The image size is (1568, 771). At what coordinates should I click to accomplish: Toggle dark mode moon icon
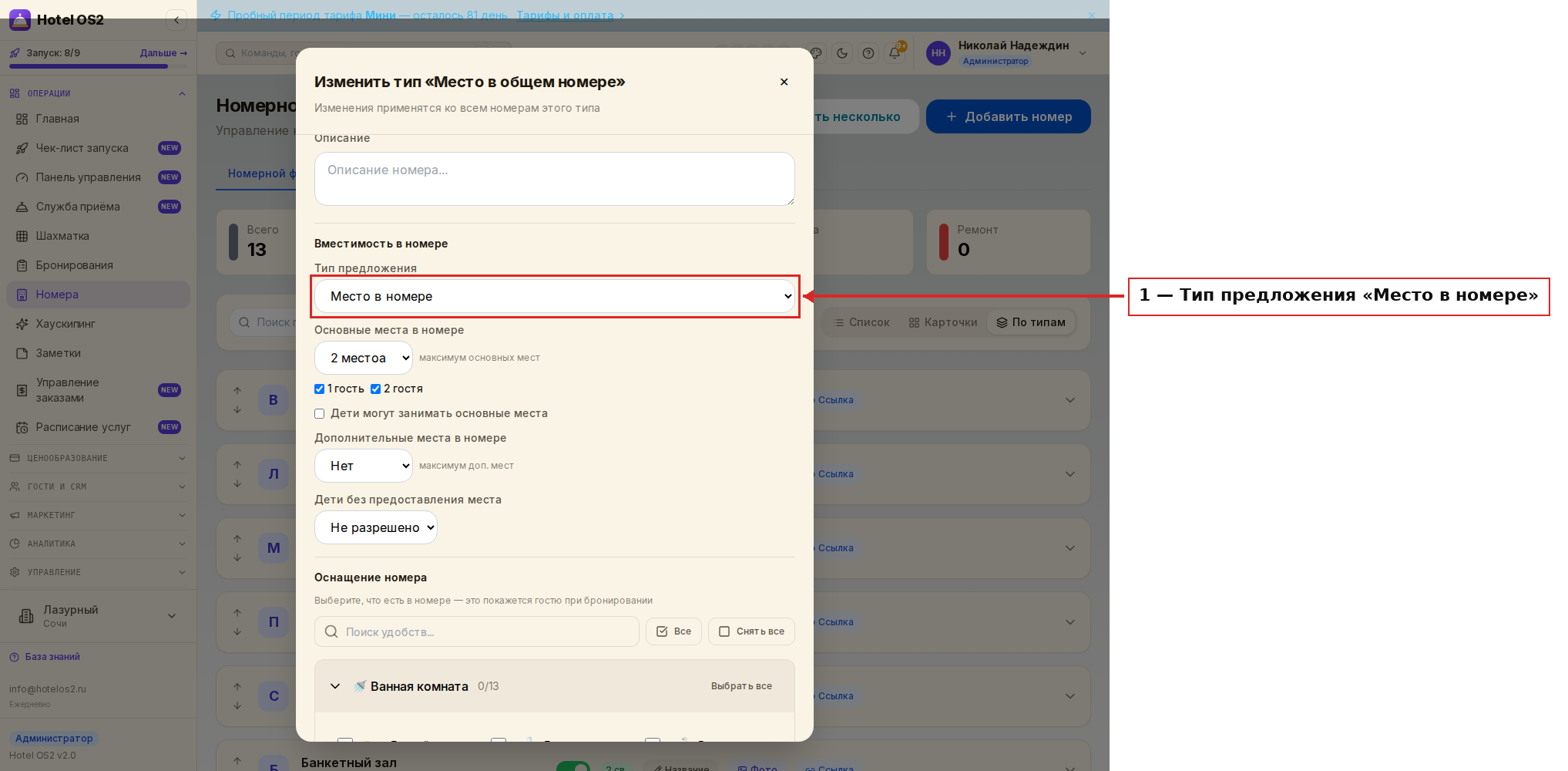pos(842,53)
